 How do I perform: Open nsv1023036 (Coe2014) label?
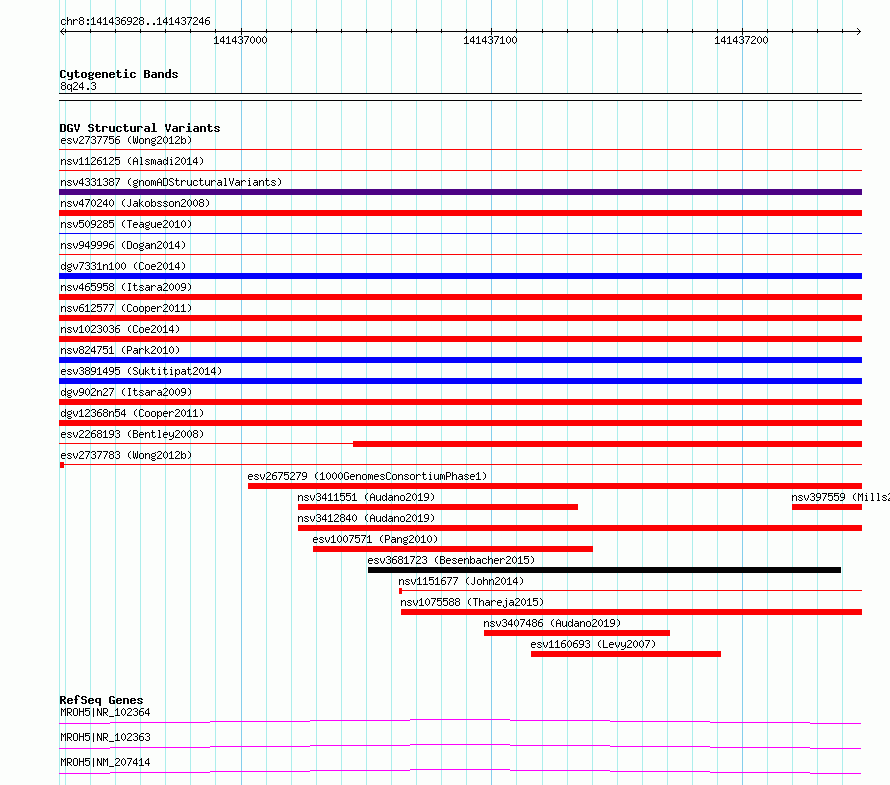point(120,329)
